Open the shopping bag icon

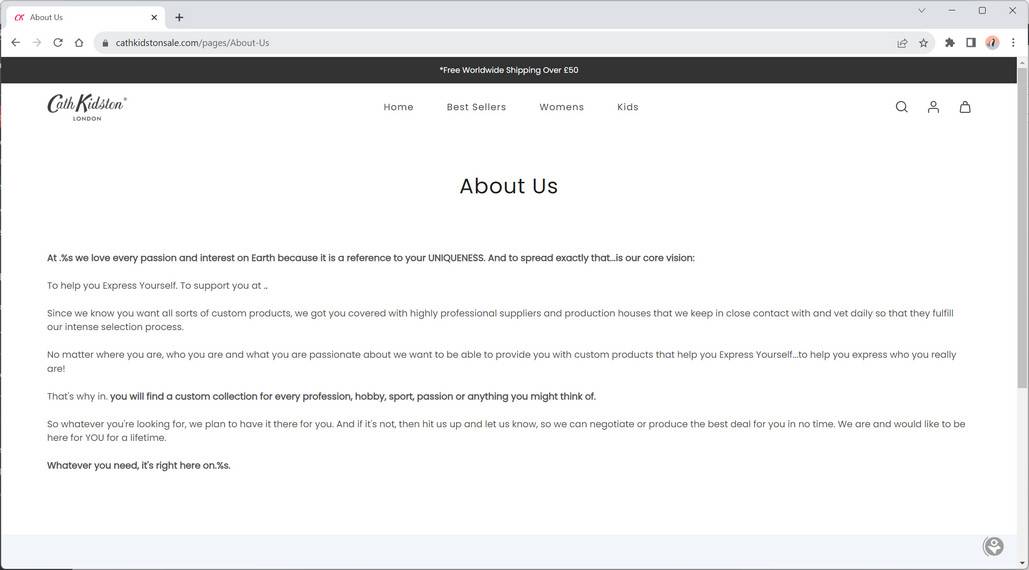pyautogui.click(x=965, y=107)
